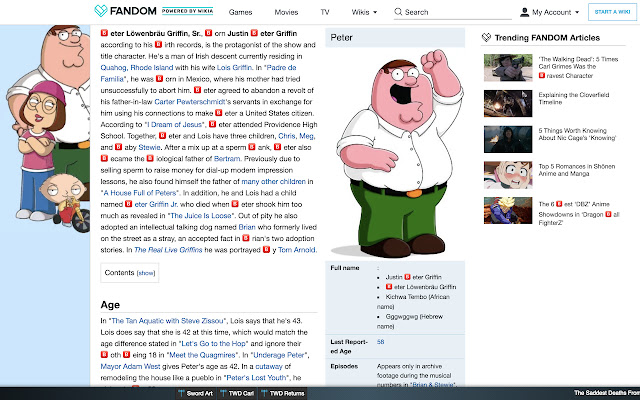Open the DBZ anime showdowns thumbnail
This screenshot has height=400, width=640.
[x=508, y=211]
